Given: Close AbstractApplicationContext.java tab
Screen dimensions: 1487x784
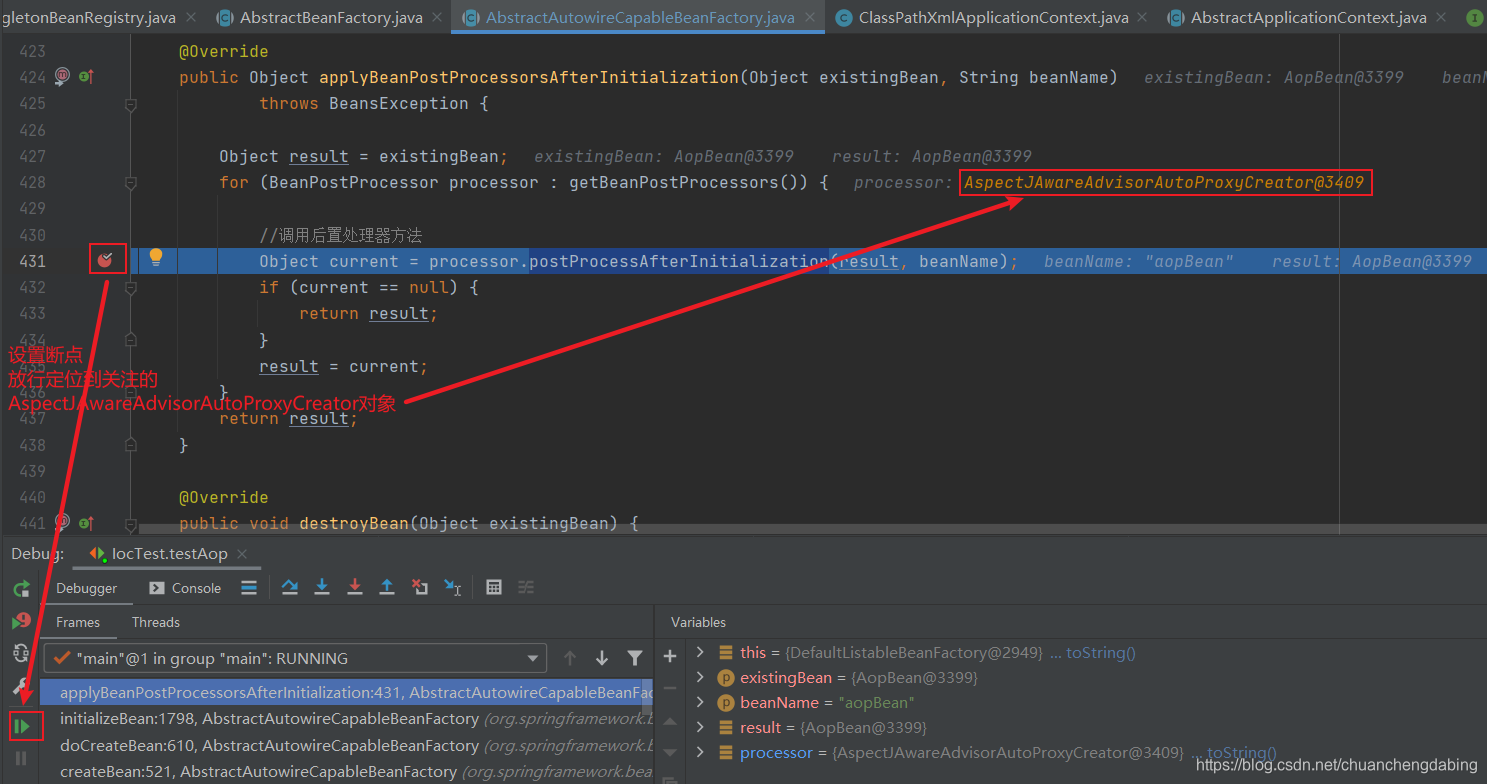Looking at the screenshot, I should click(1440, 18).
